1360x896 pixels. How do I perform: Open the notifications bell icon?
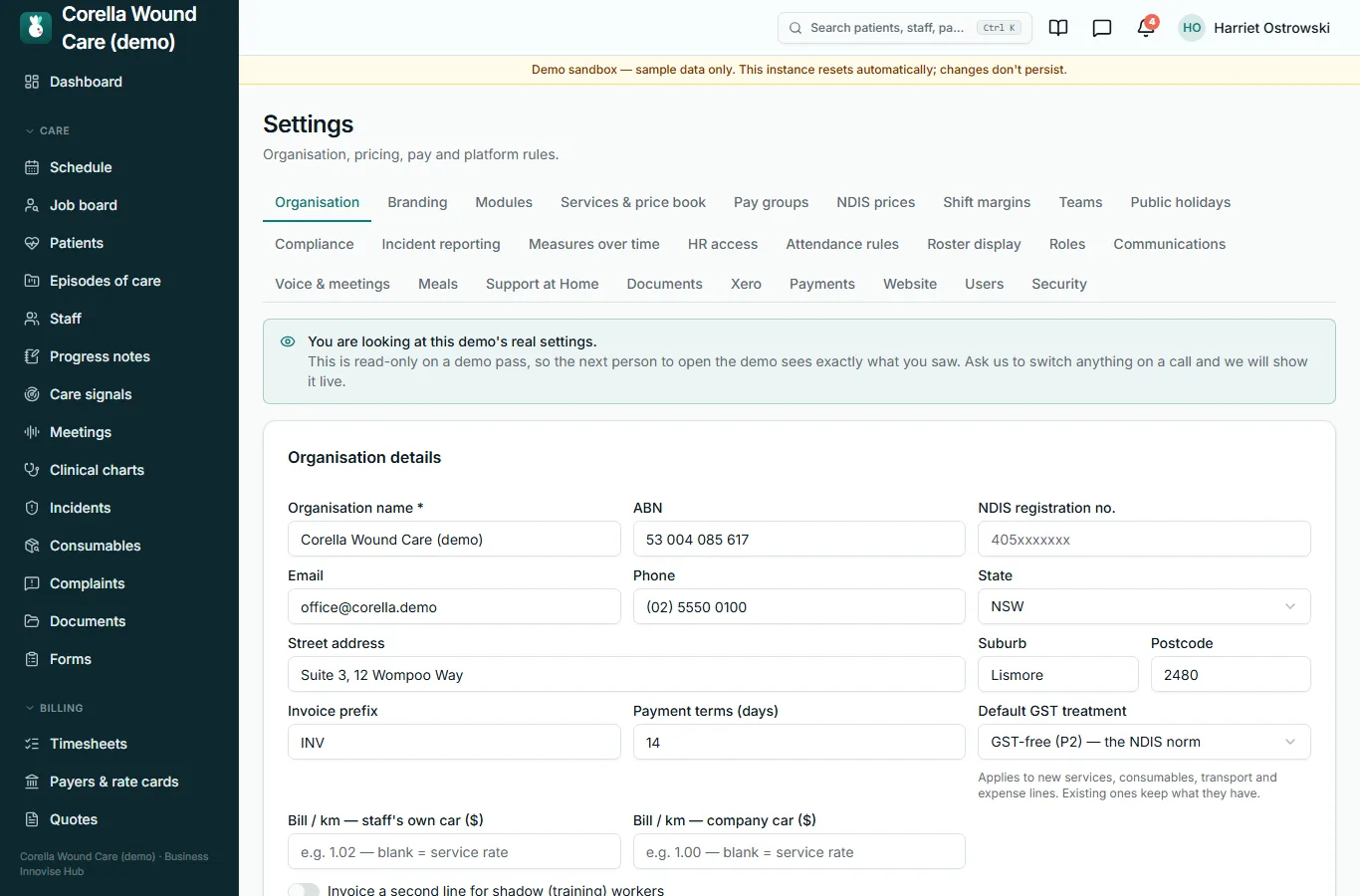pos(1146,28)
